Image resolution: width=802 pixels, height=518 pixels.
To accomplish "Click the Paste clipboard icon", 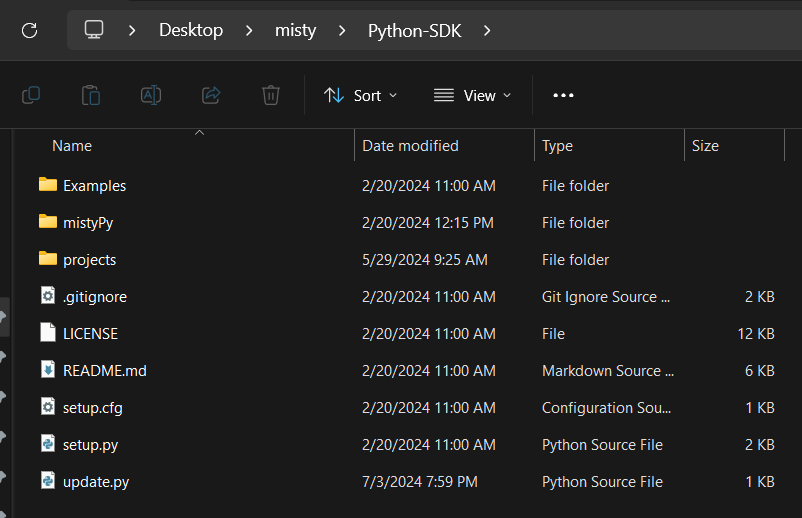I will [x=91, y=95].
